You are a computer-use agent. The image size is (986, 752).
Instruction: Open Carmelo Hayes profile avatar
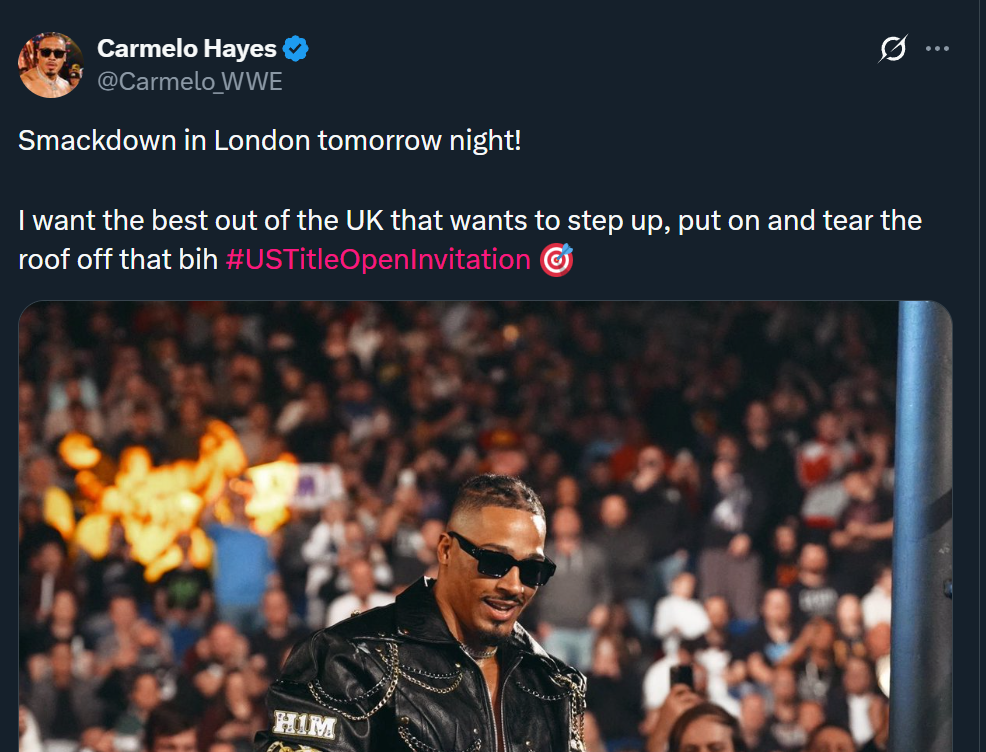(51, 65)
